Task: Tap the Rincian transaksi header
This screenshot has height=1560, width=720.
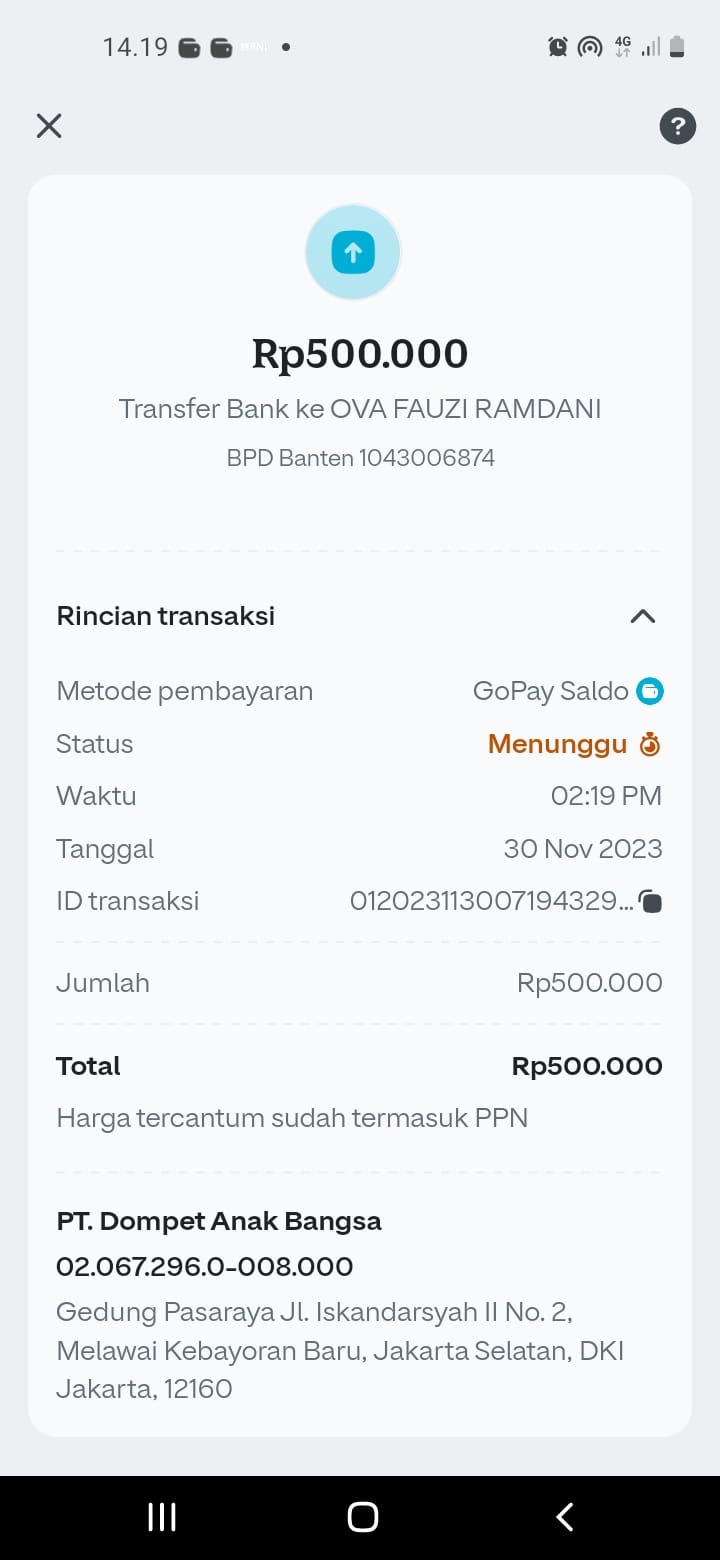Action: (166, 616)
